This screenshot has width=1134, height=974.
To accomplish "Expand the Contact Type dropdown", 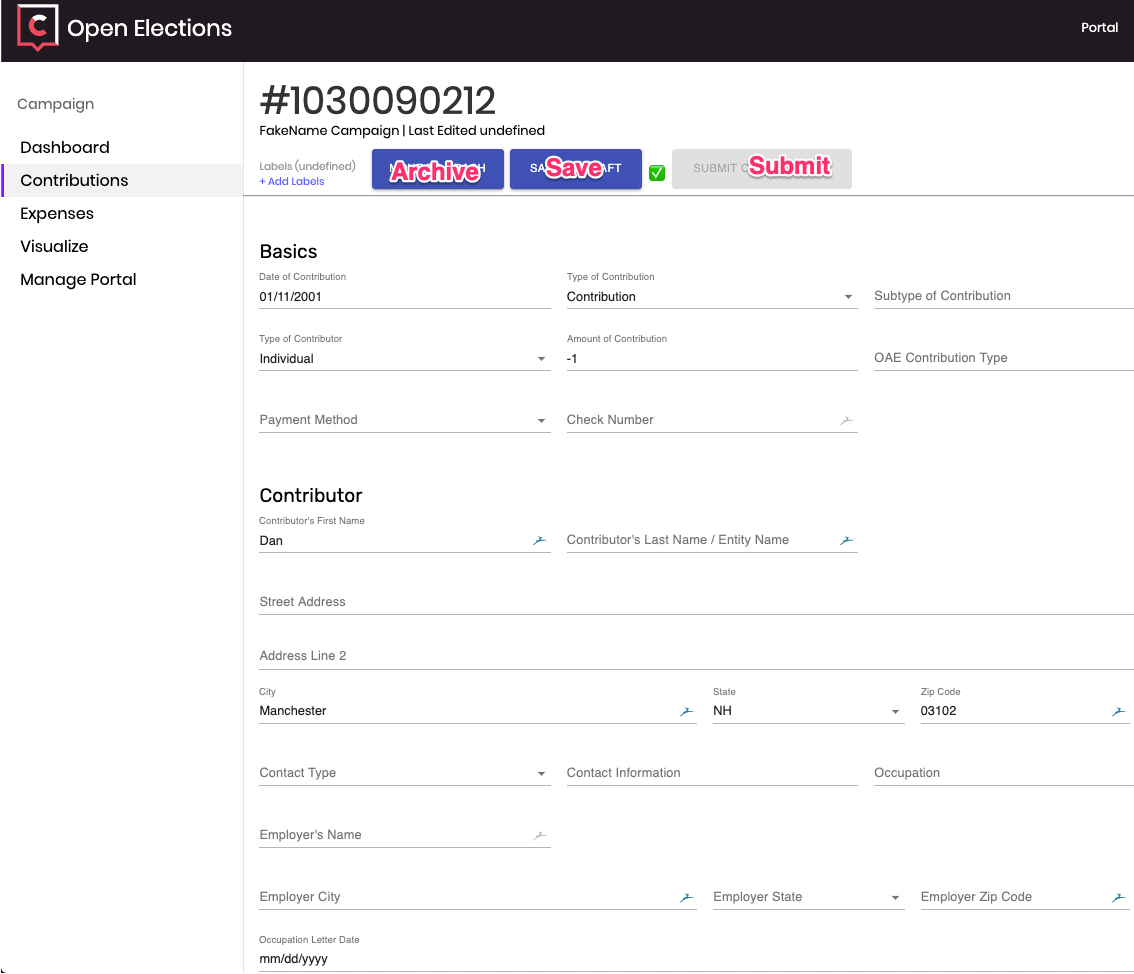I will [x=404, y=773].
